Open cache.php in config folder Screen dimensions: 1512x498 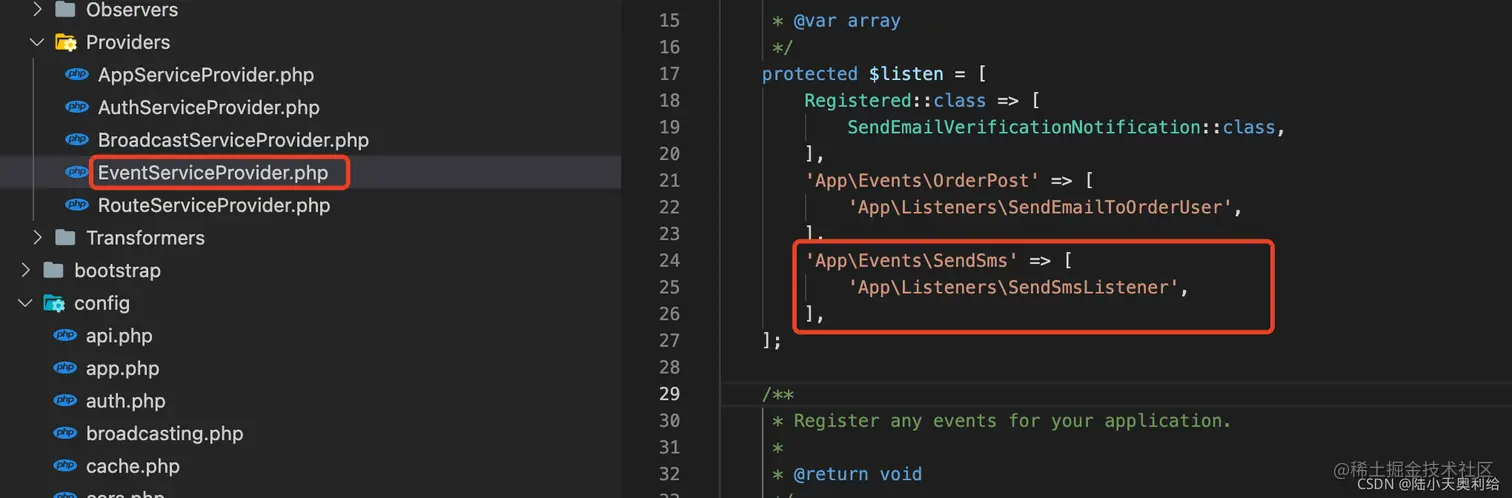[133, 466]
